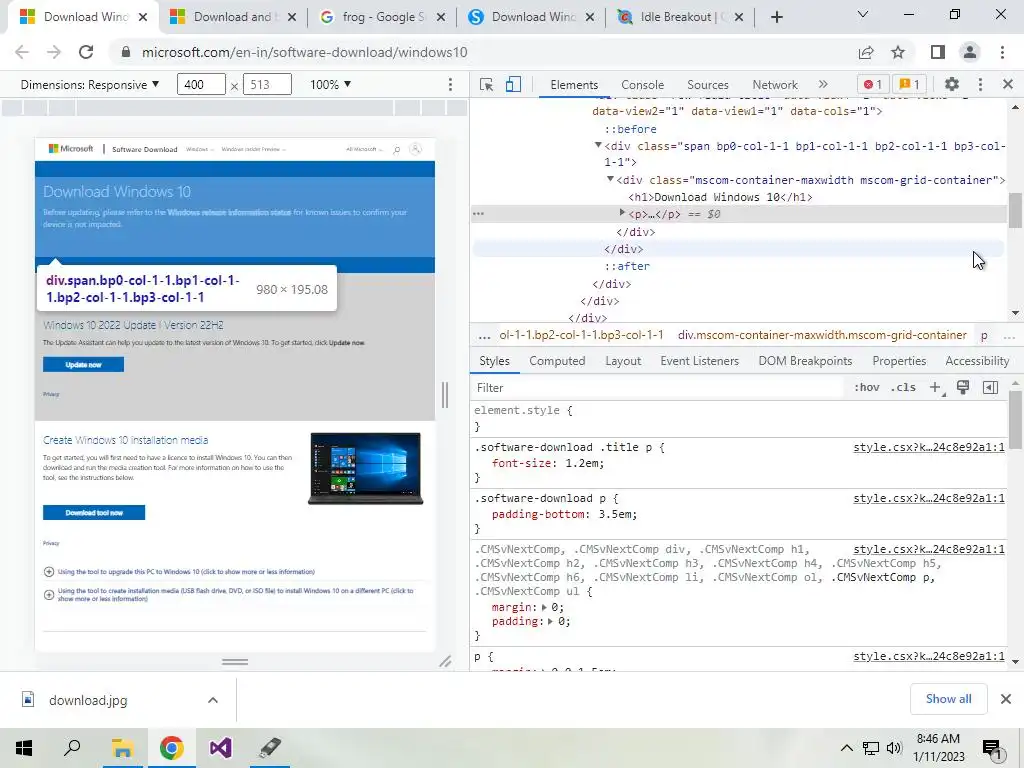Switch to the 'frog - Google Search' tab
The height and width of the screenshot is (768, 1024).
click(383, 17)
